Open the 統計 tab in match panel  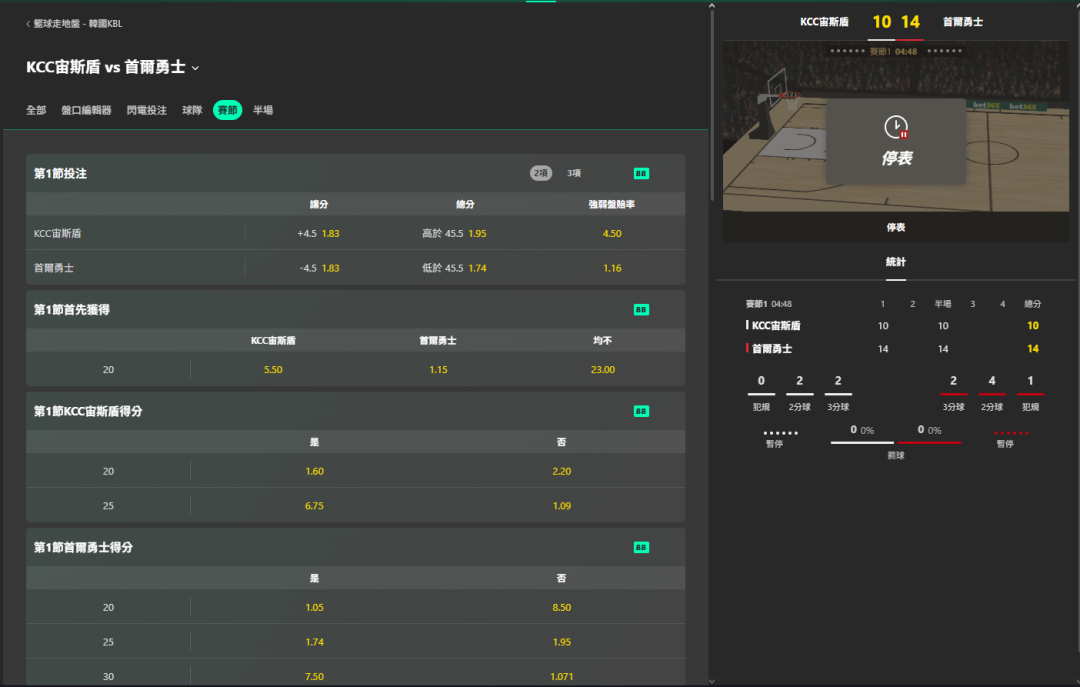click(895, 262)
